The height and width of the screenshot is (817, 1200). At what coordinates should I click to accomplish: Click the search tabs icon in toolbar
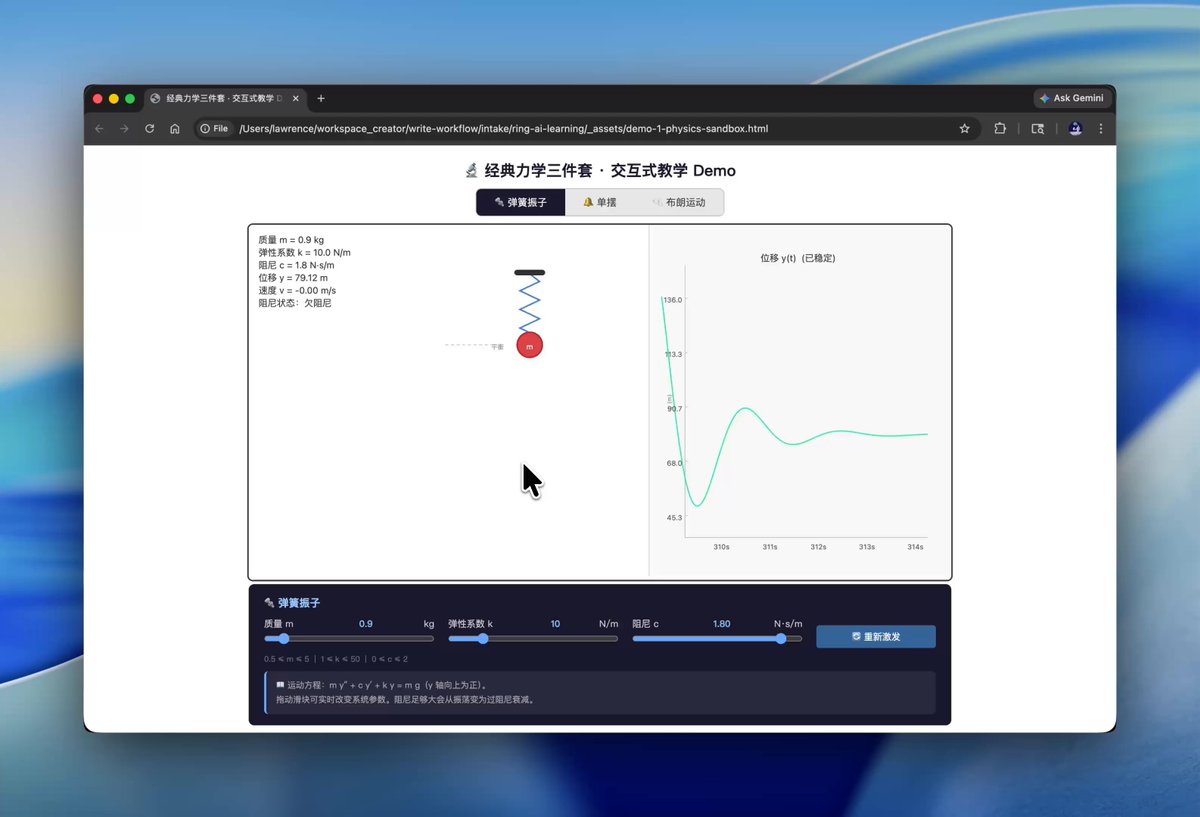[x=1038, y=129]
